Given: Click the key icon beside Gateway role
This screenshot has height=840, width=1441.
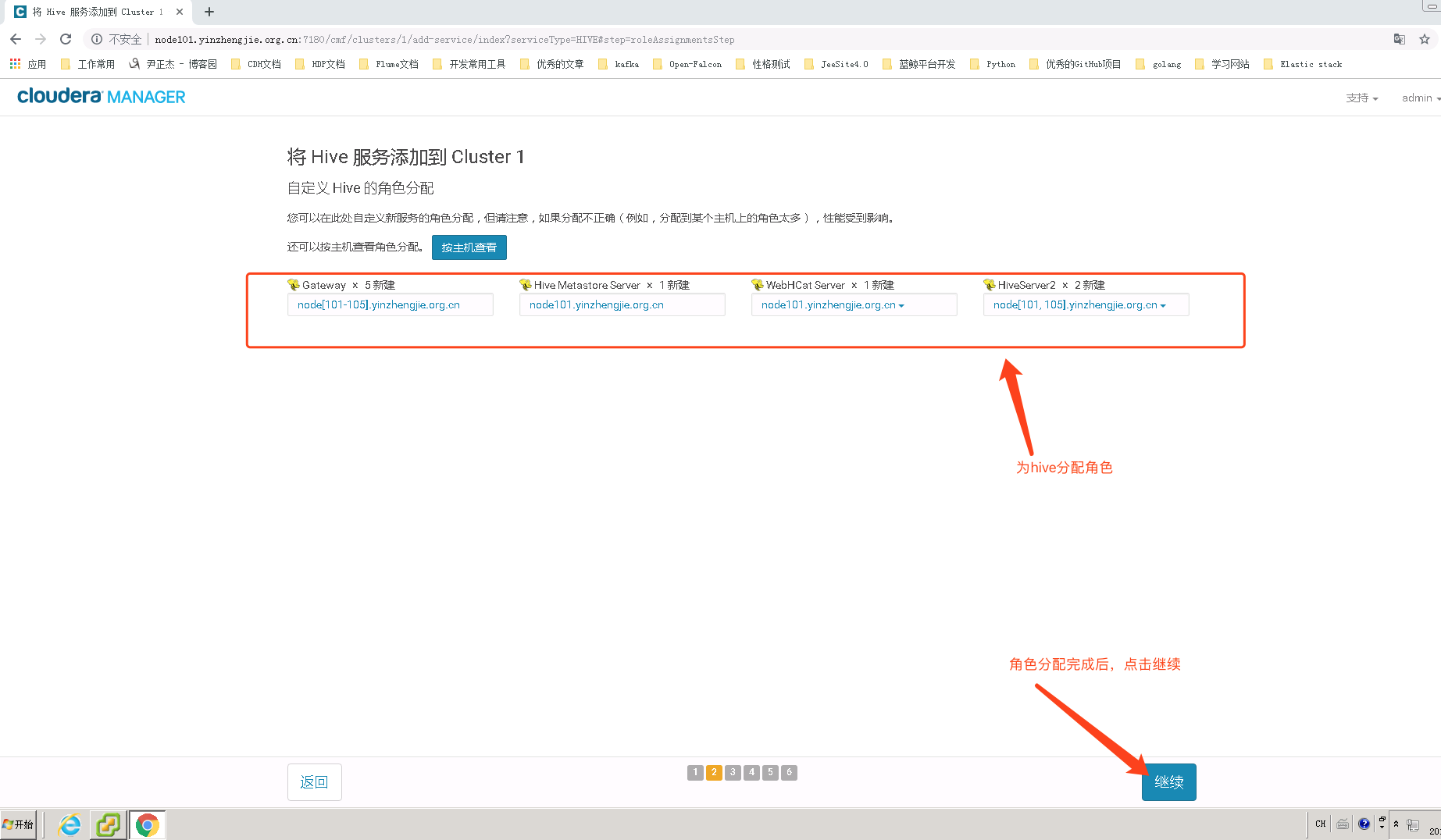Looking at the screenshot, I should (294, 284).
